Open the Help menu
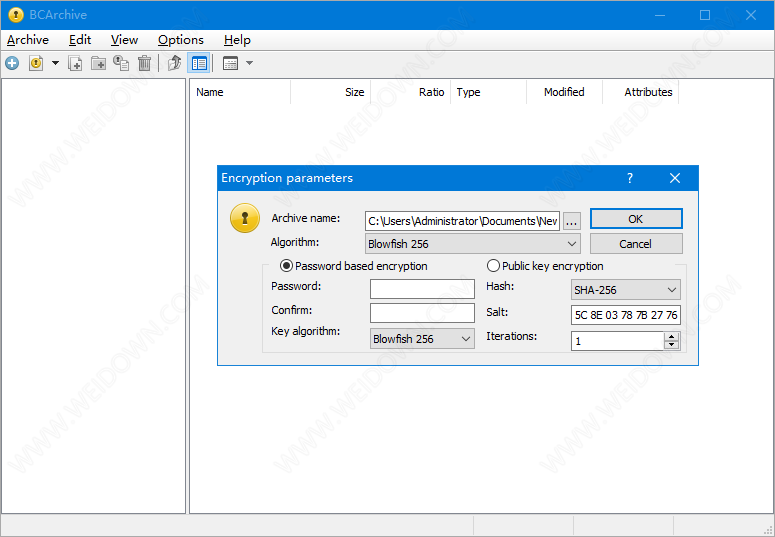The height and width of the screenshot is (537, 775). (x=237, y=40)
